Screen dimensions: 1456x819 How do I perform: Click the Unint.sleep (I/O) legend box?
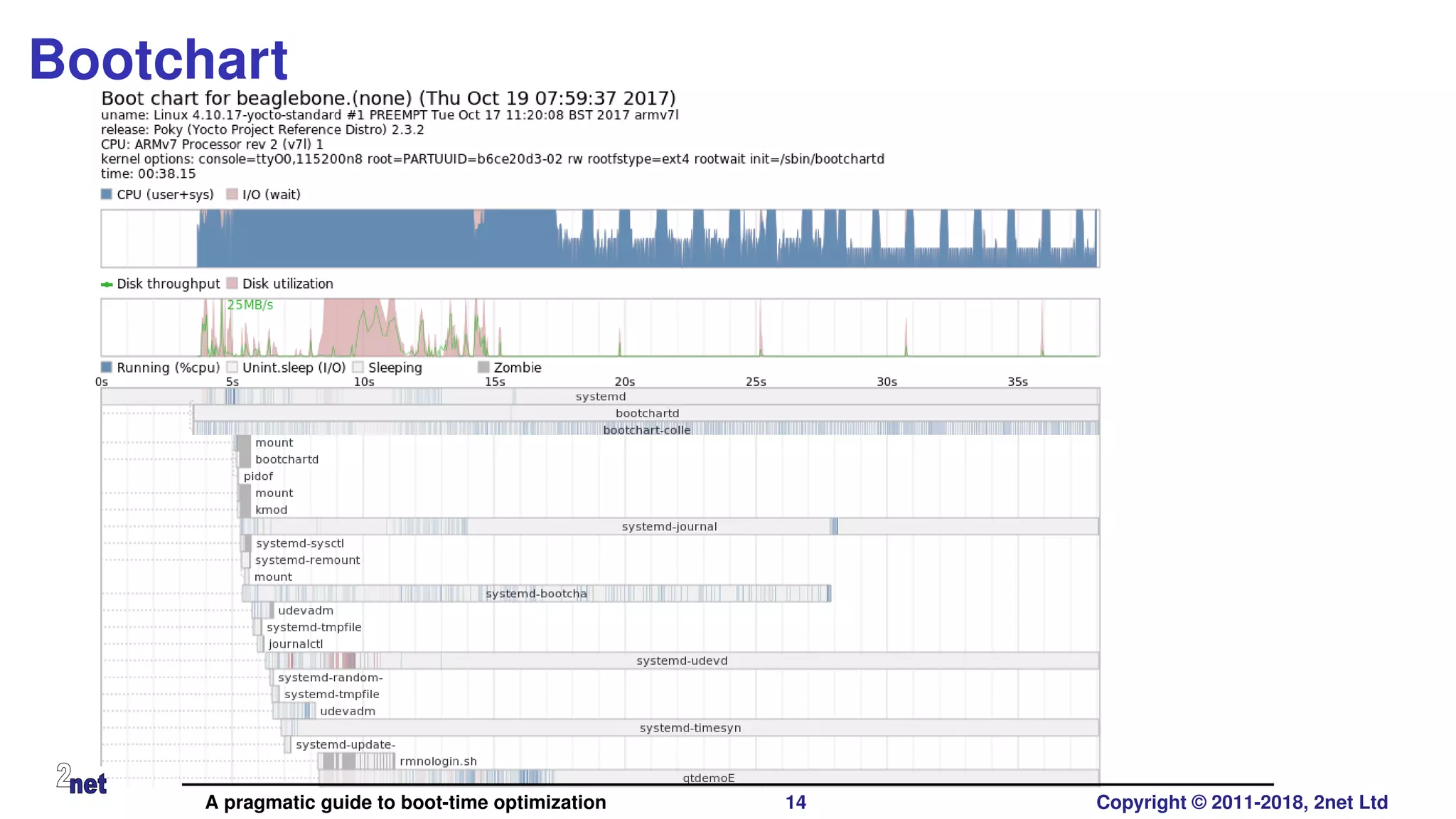pos(232,368)
